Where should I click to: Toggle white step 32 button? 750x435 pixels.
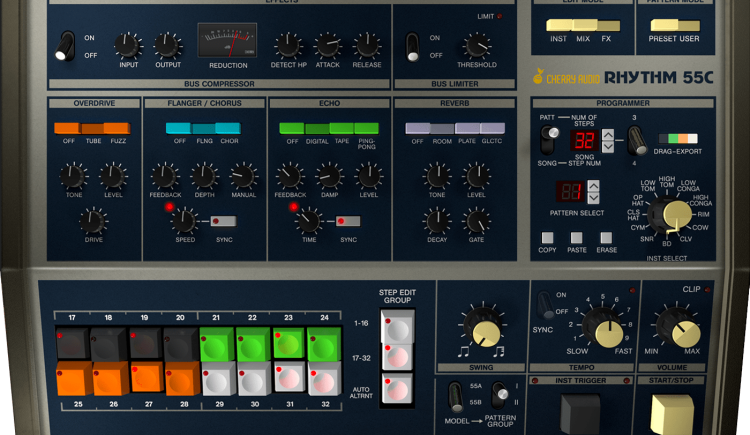pos(325,379)
